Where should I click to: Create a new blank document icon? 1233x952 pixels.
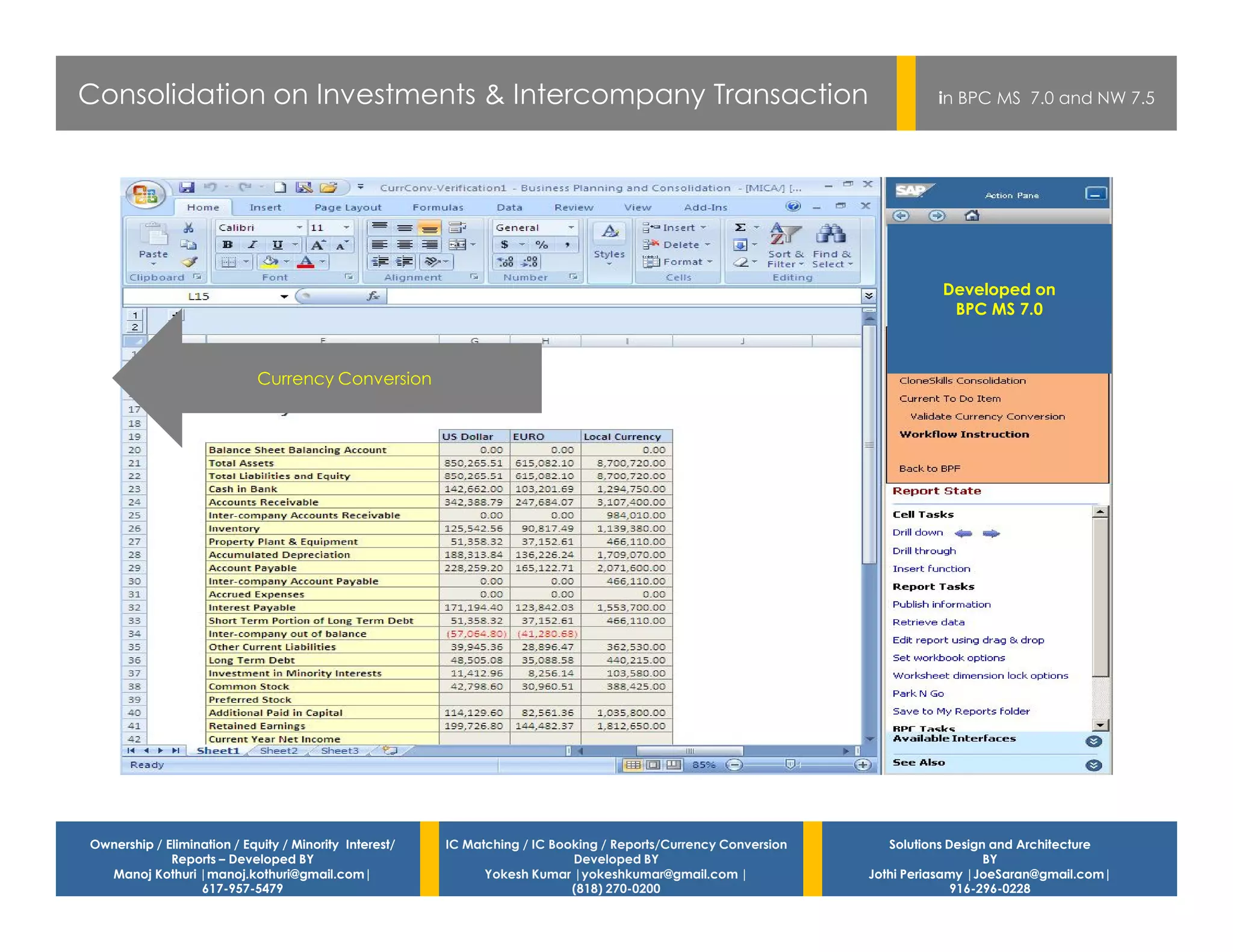[x=280, y=187]
